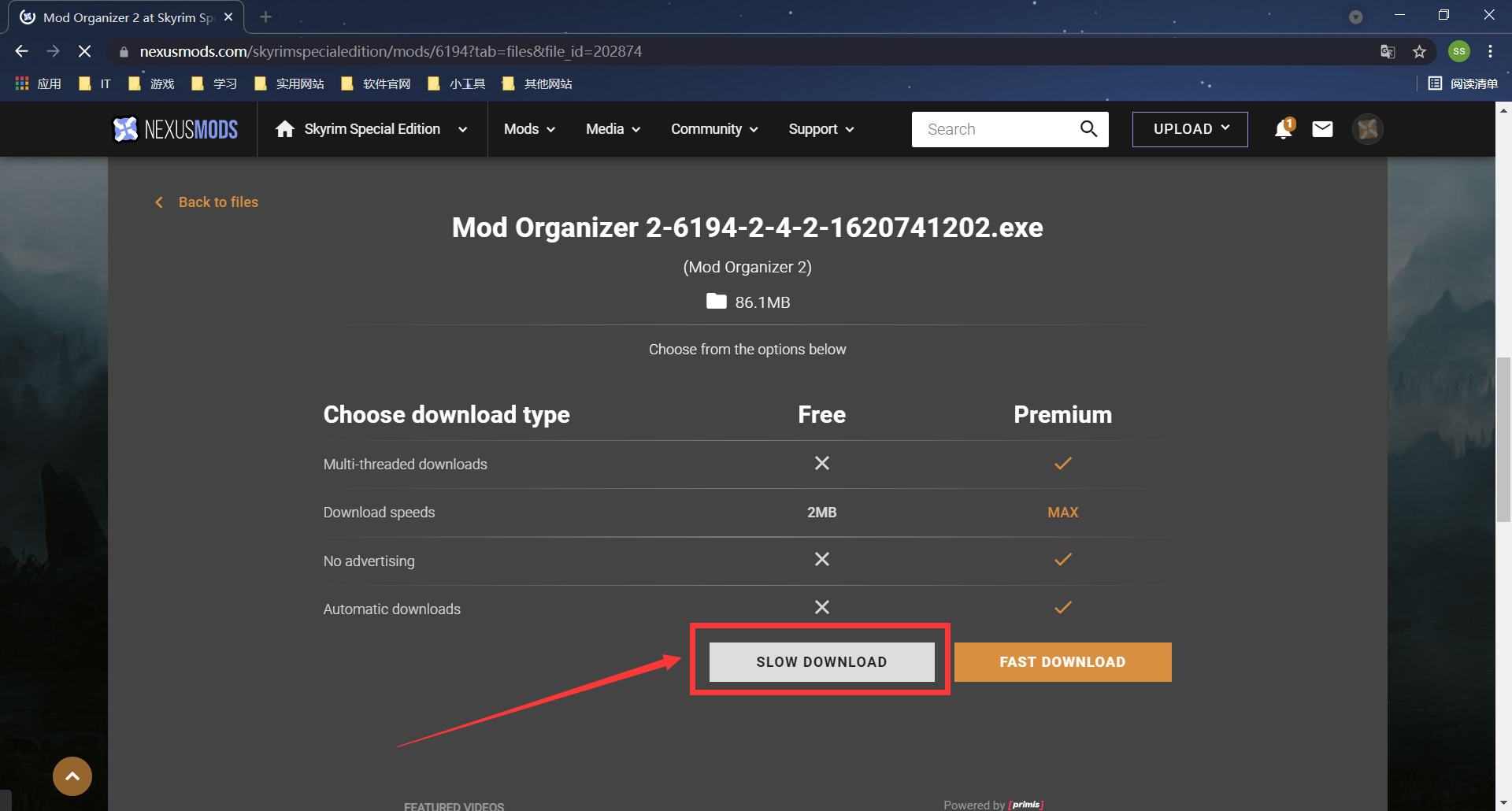1512x811 pixels.
Task: Expand the Skyrim Special Edition game selector
Action: point(463,129)
